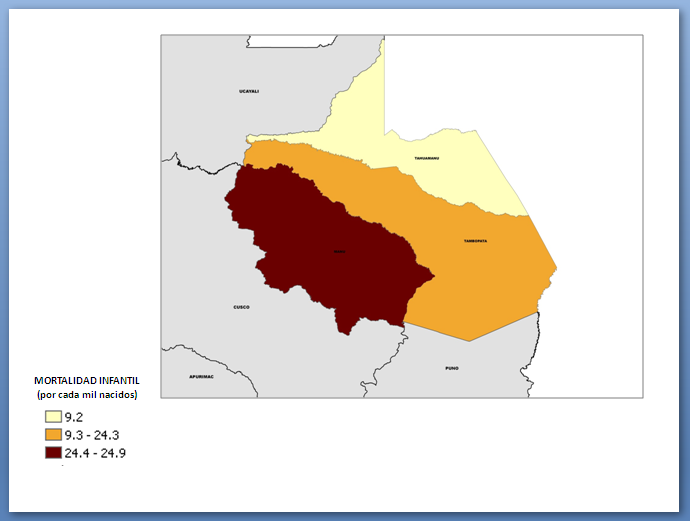Click the small white region at map top
The height and width of the screenshot is (521, 690).
(x=292, y=41)
